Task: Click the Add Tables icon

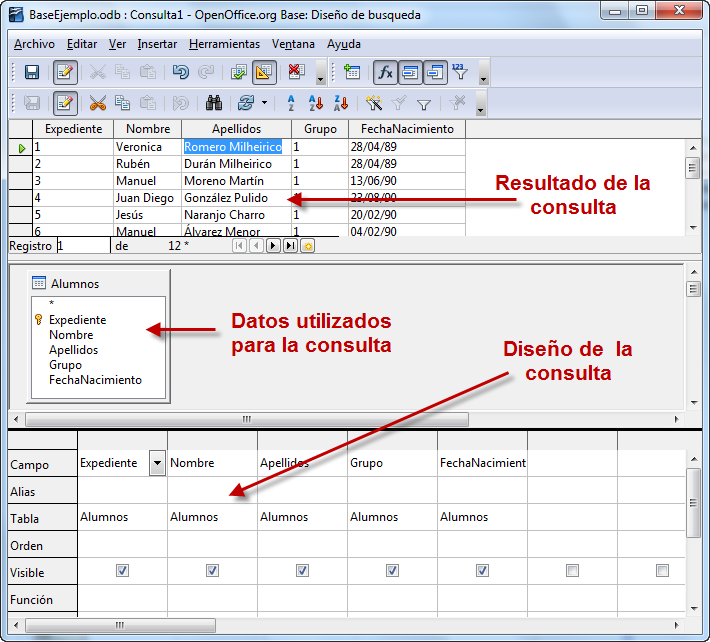Action: click(x=351, y=72)
